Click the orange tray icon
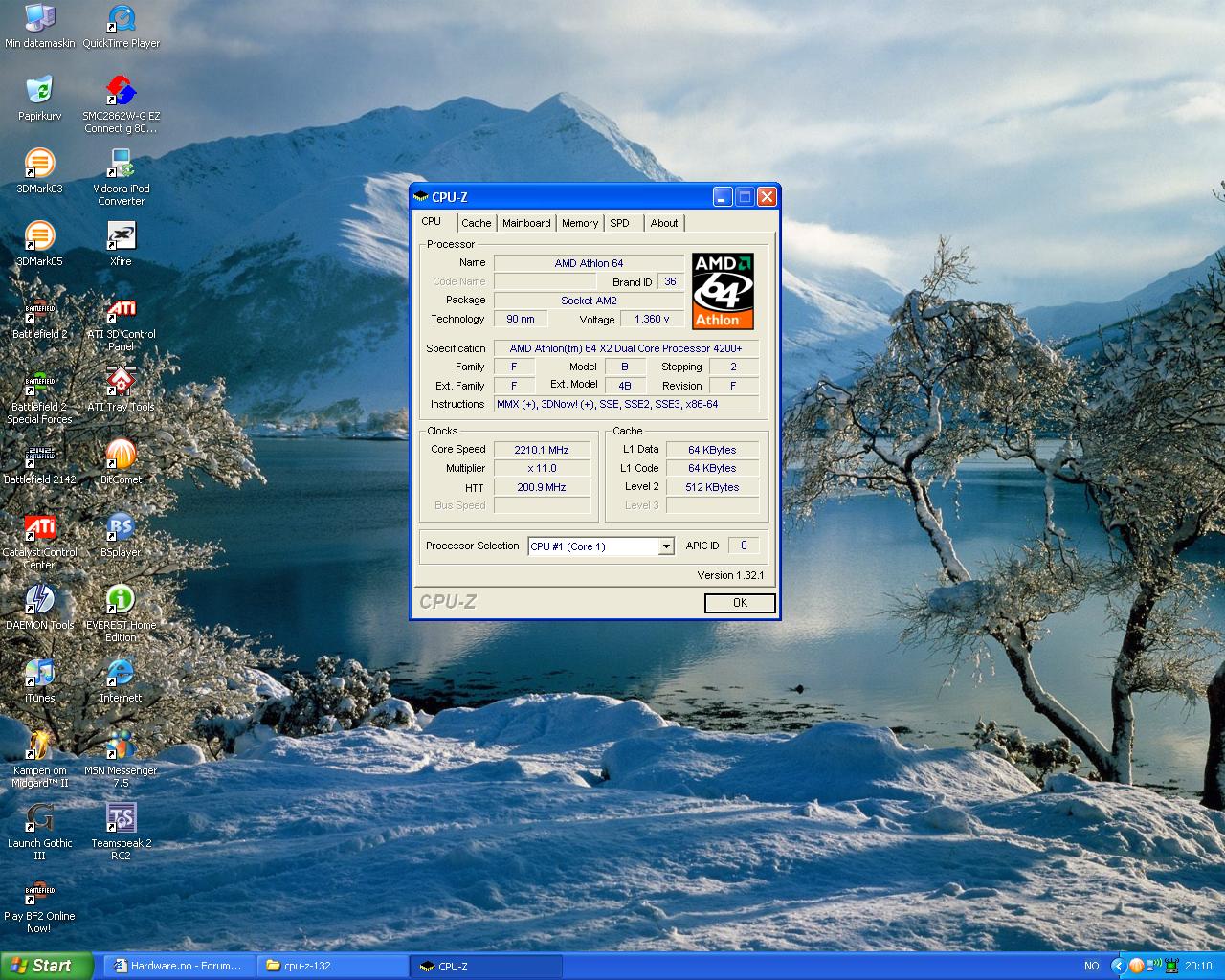The width and height of the screenshot is (1225, 980). (x=1136, y=966)
